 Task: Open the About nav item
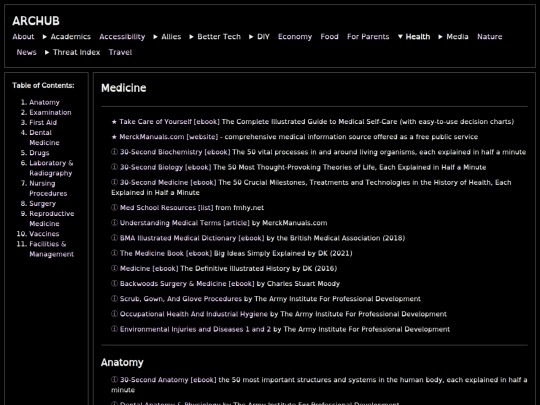pos(23,37)
